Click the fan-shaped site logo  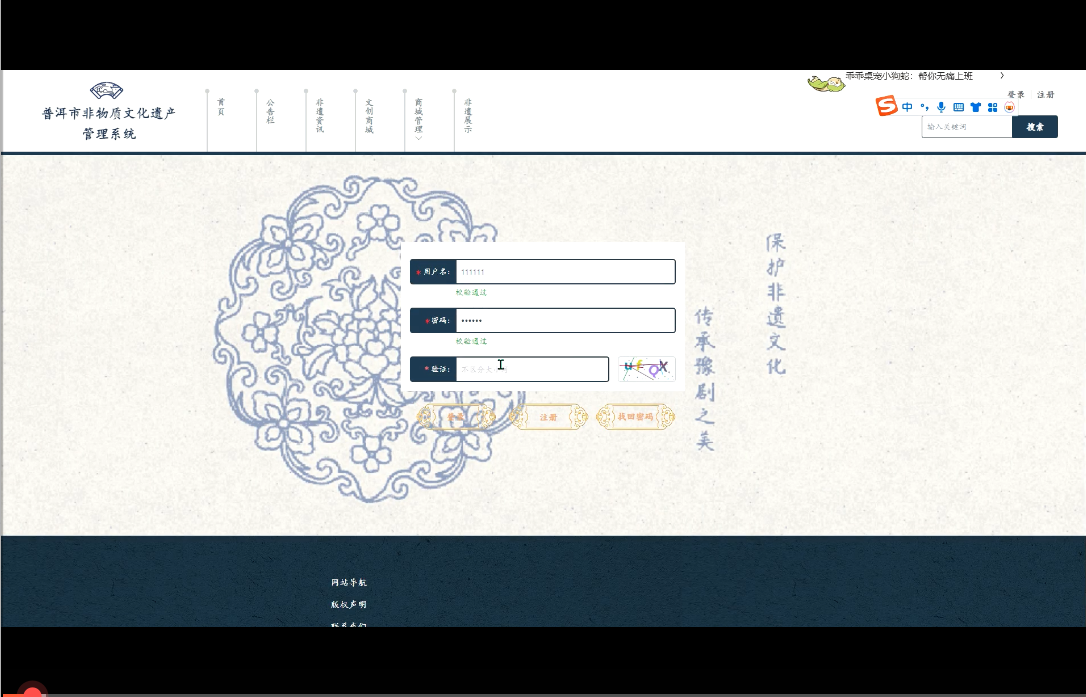pyautogui.click(x=107, y=90)
